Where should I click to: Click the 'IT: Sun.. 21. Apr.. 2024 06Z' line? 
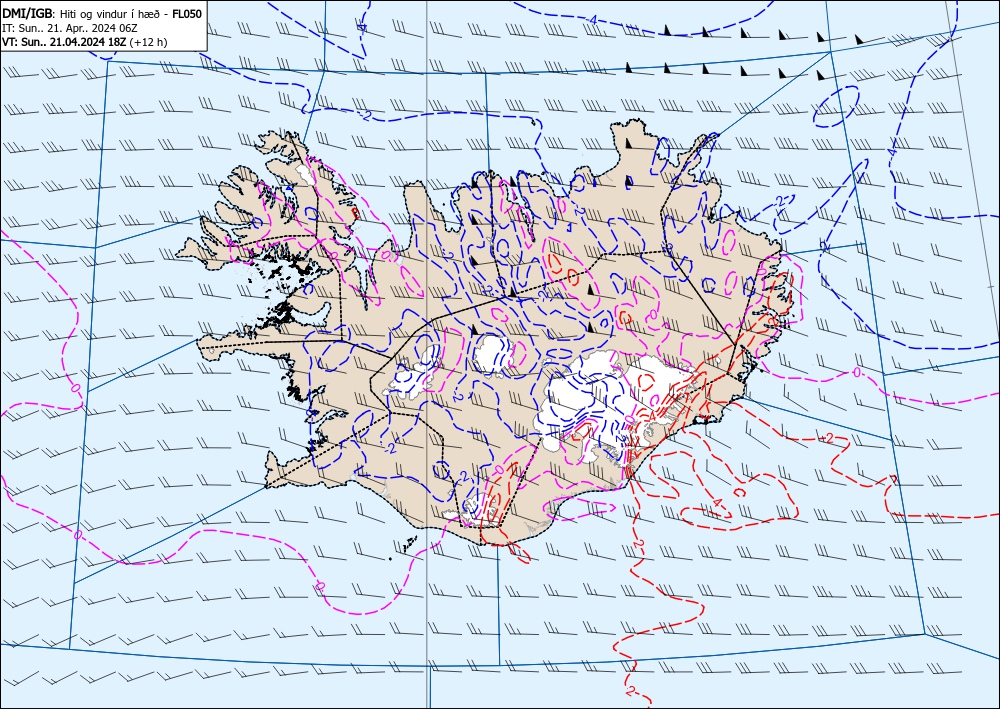70,28
